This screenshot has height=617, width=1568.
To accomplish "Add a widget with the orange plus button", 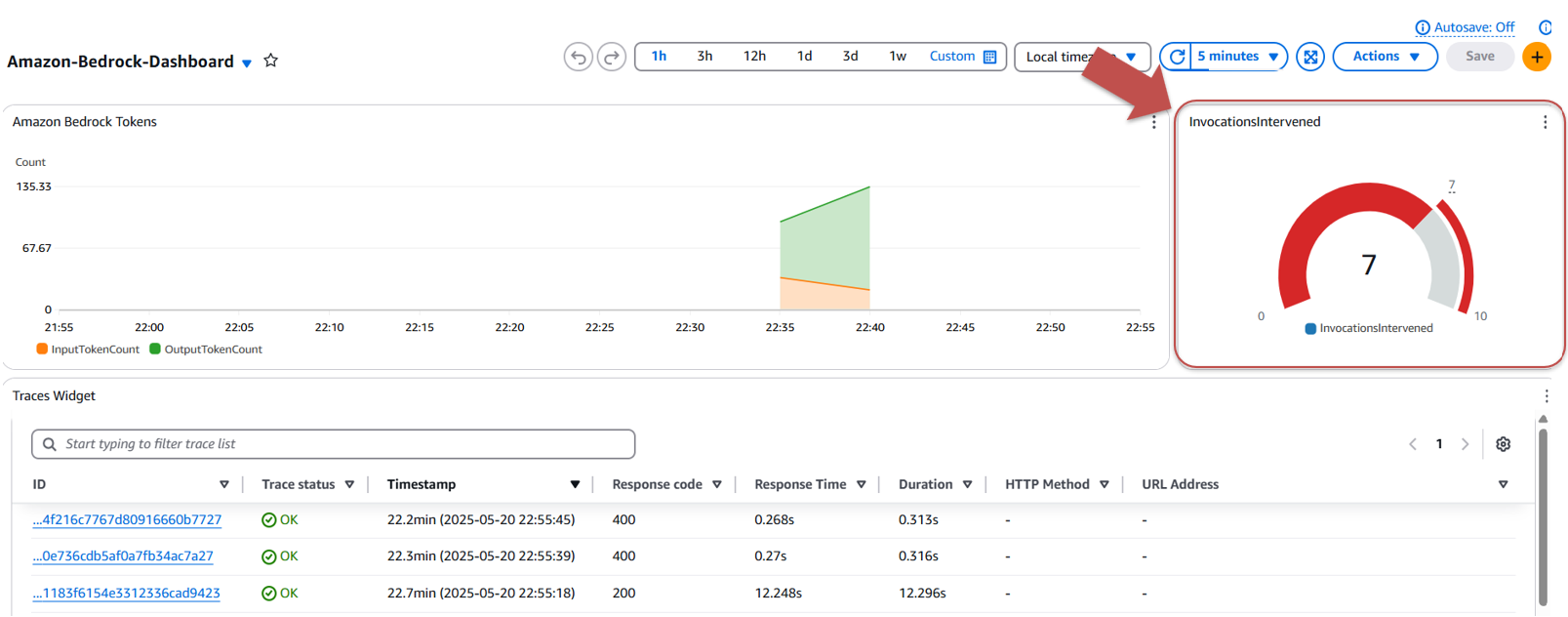I will coord(1537,57).
